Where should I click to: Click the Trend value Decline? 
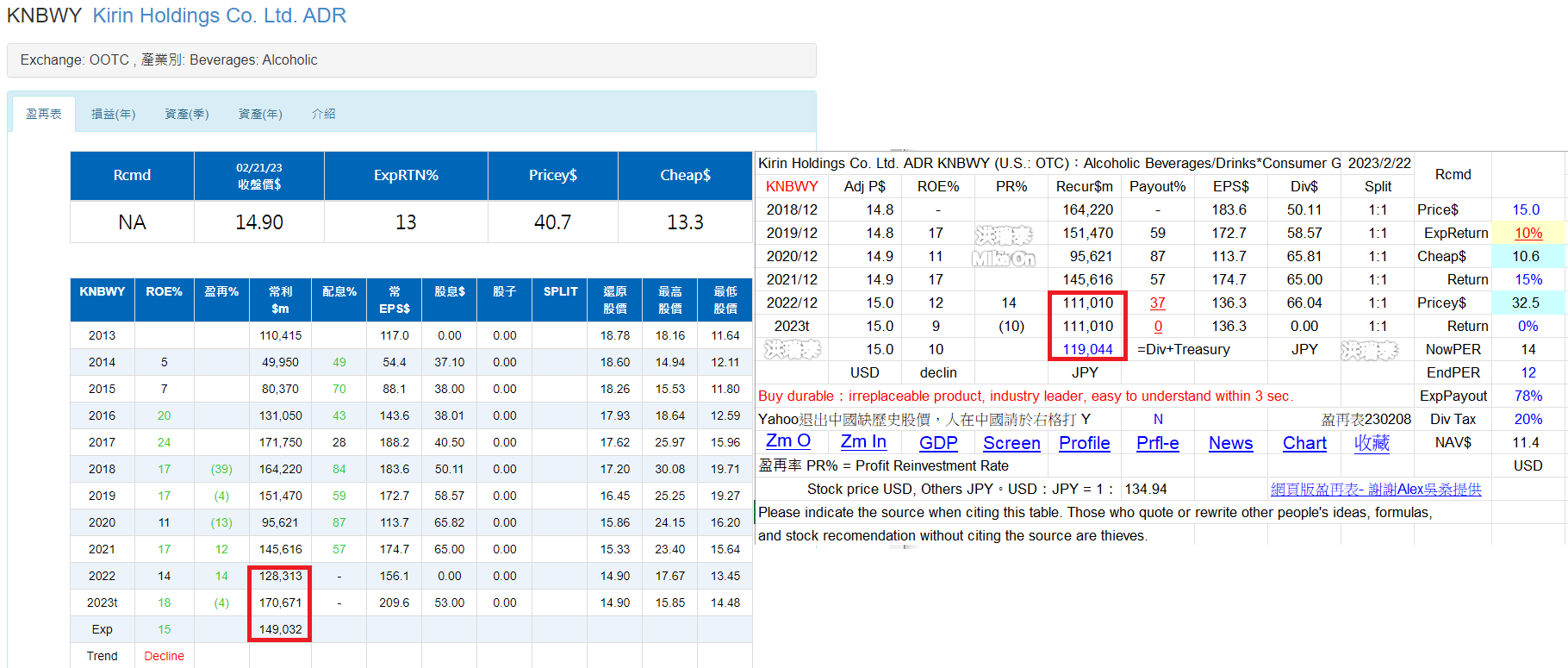pyautogui.click(x=164, y=656)
